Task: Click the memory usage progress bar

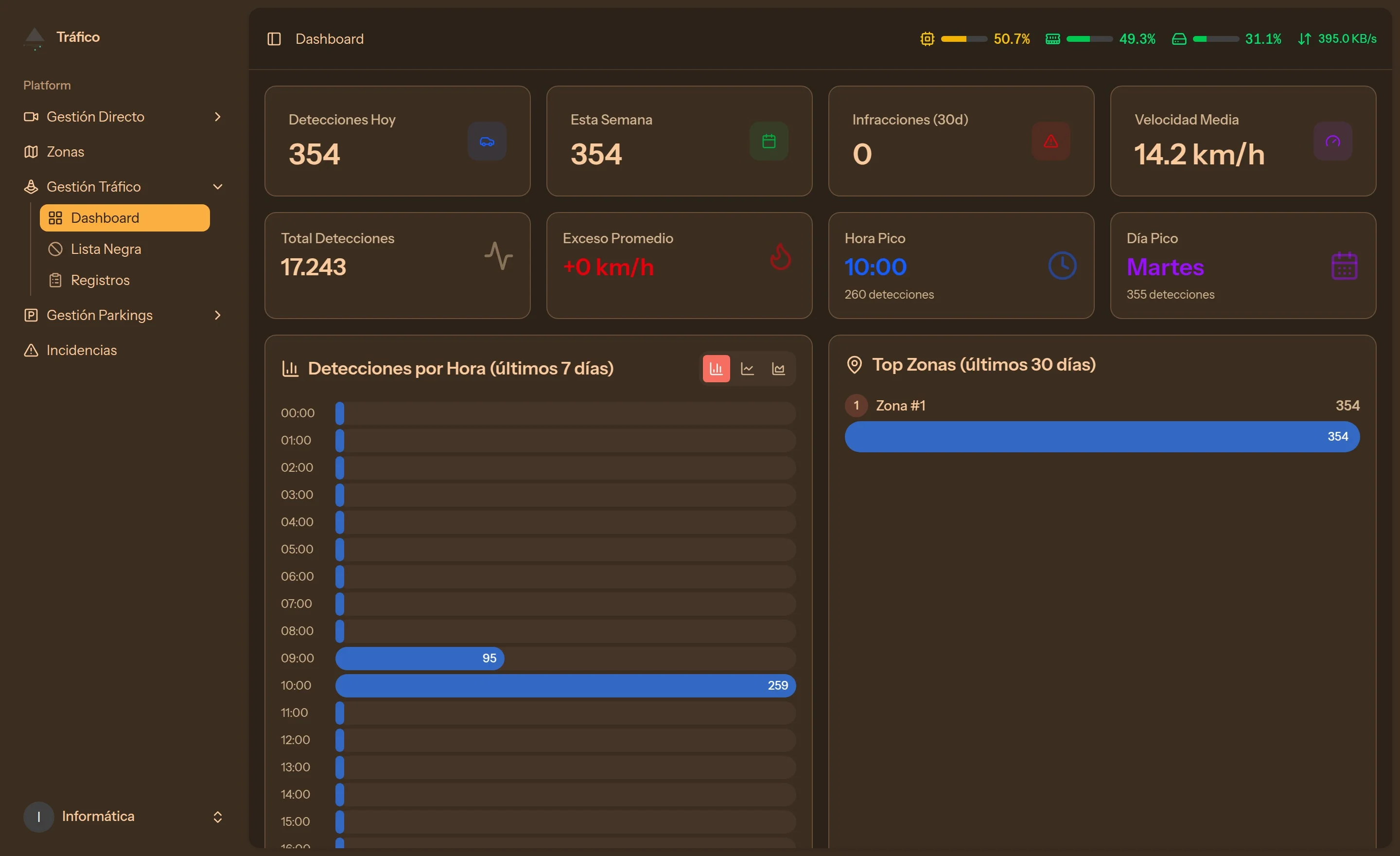Action: click(1089, 38)
